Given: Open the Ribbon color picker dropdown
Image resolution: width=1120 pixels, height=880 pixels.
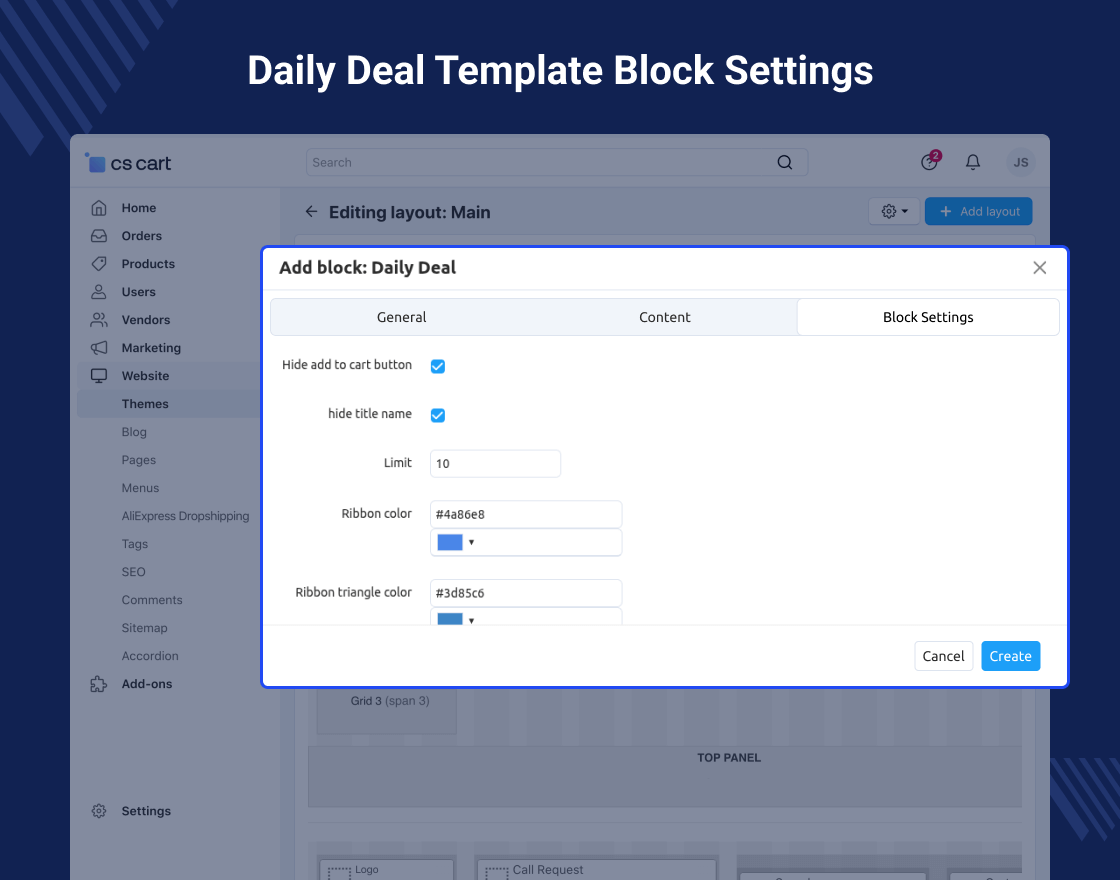Looking at the screenshot, I should tap(471, 542).
